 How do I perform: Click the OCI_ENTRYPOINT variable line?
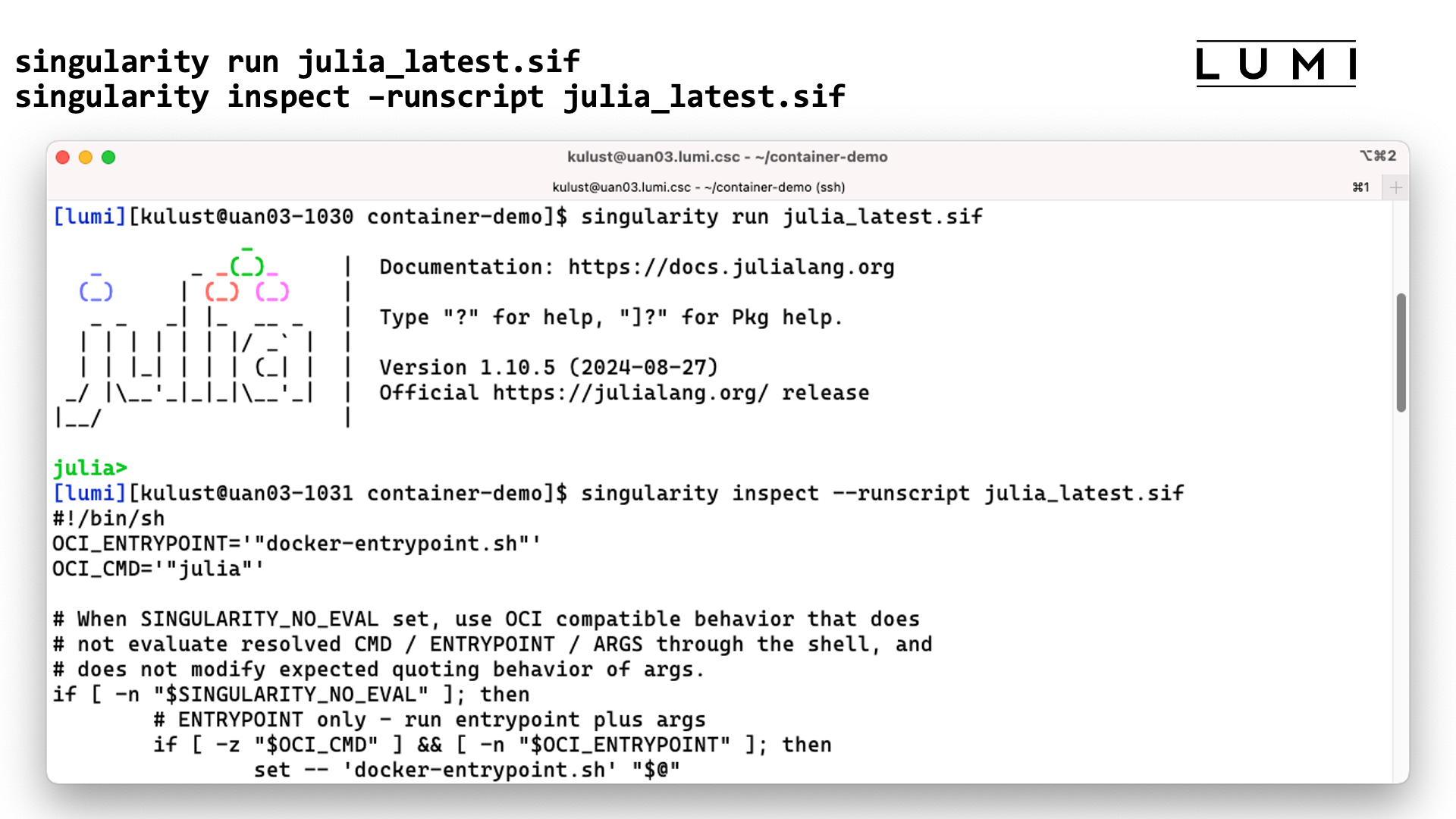click(x=296, y=544)
